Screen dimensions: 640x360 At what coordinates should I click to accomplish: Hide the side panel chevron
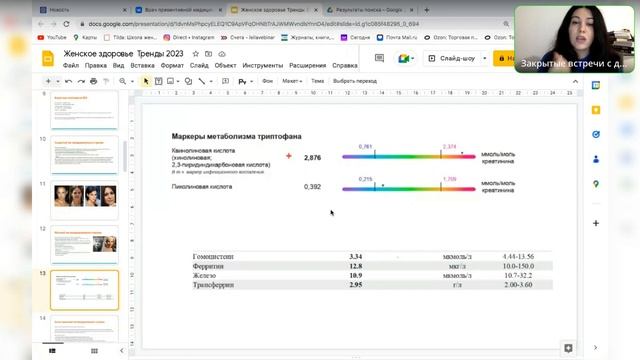(596, 347)
